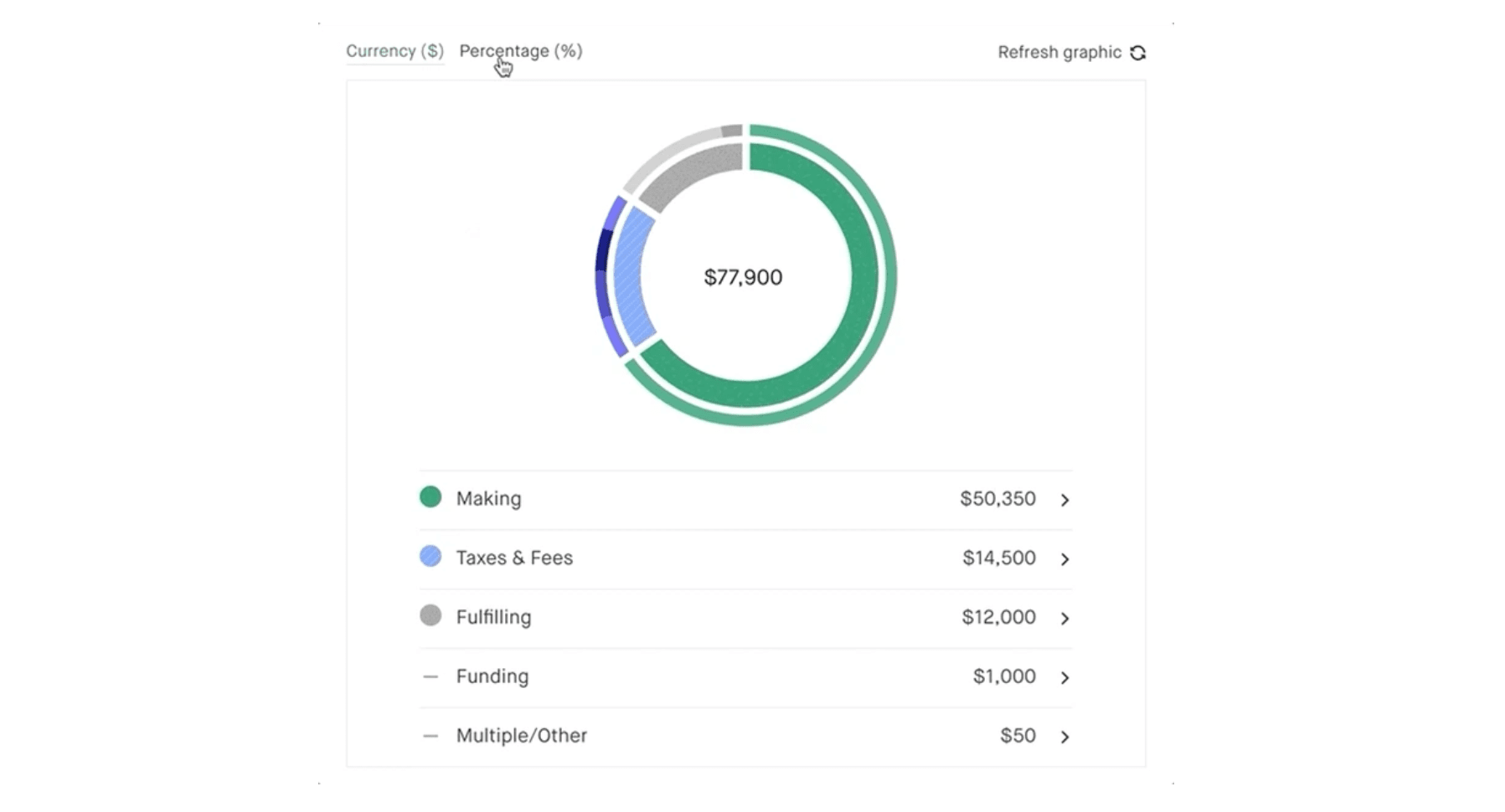
Task: Click the green Making color dot
Action: 430,496
